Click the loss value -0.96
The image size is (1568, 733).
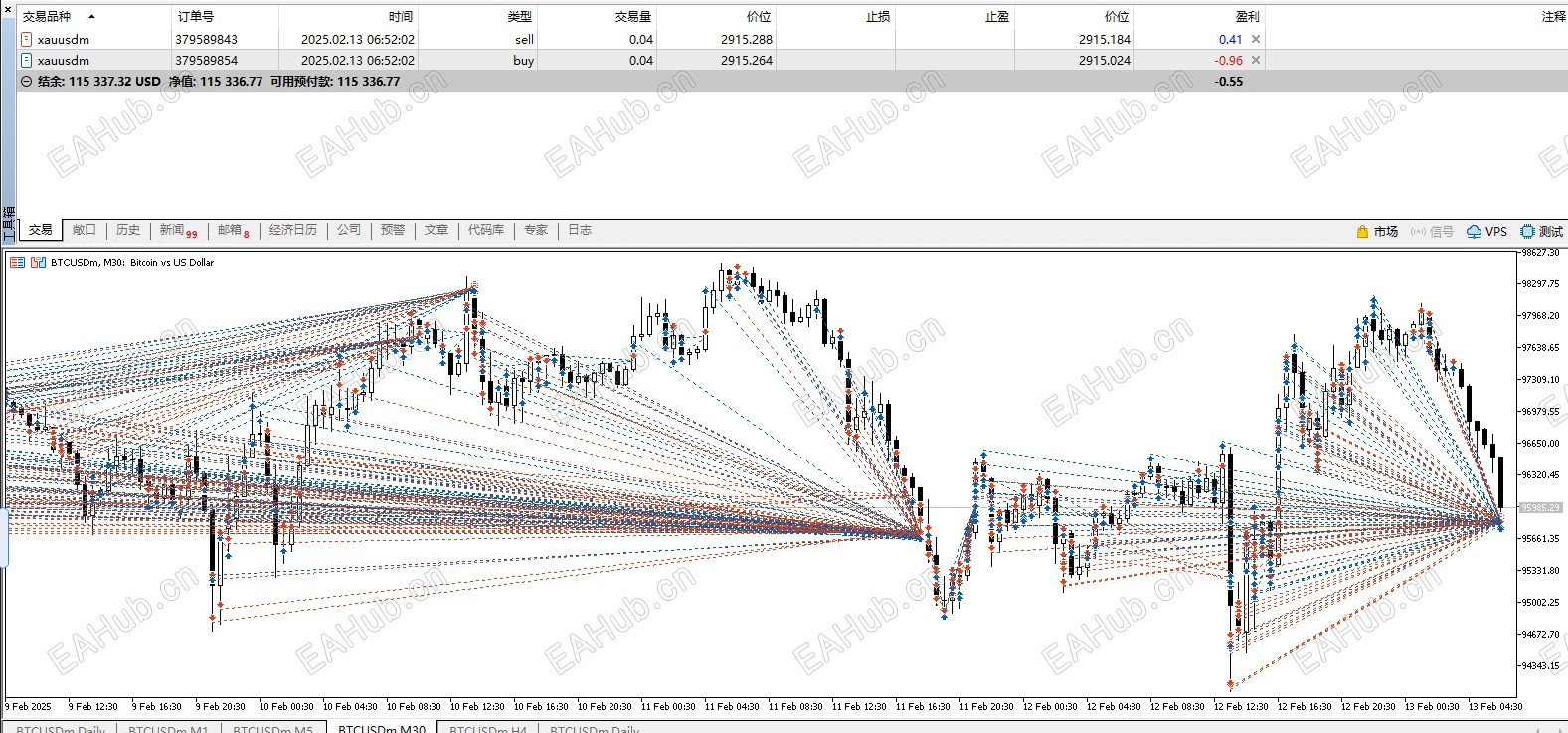click(x=1228, y=60)
